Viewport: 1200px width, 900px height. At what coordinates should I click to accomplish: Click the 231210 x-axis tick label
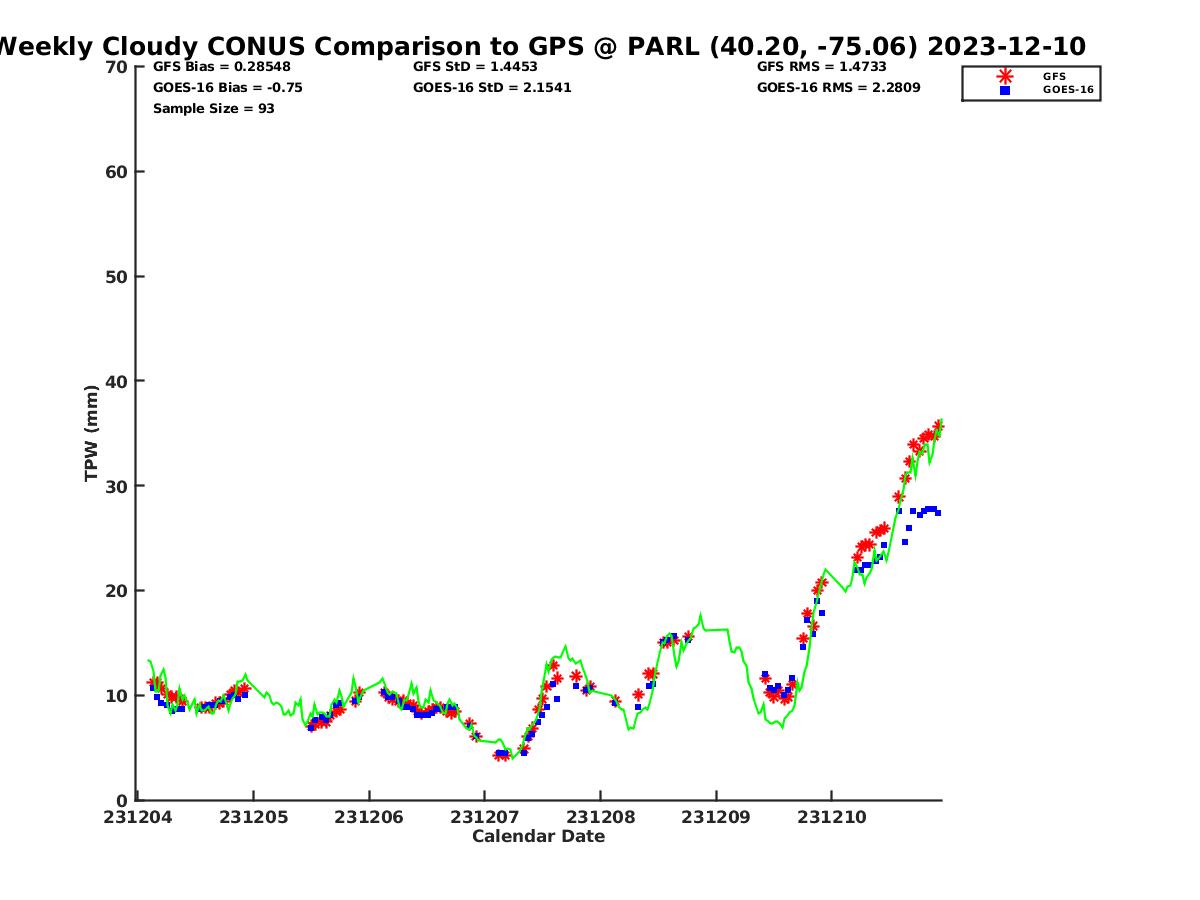click(x=832, y=818)
